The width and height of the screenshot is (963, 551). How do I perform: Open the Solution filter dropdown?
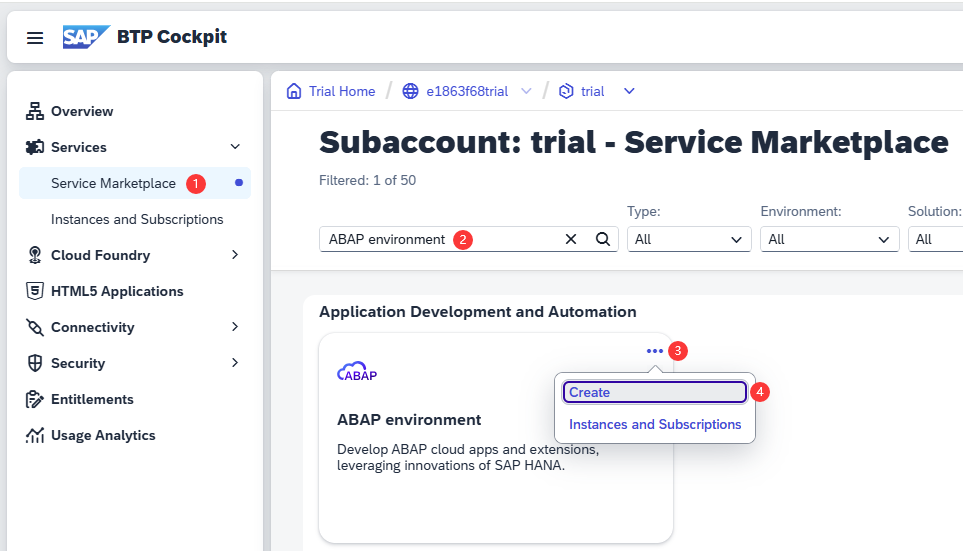(x=936, y=239)
